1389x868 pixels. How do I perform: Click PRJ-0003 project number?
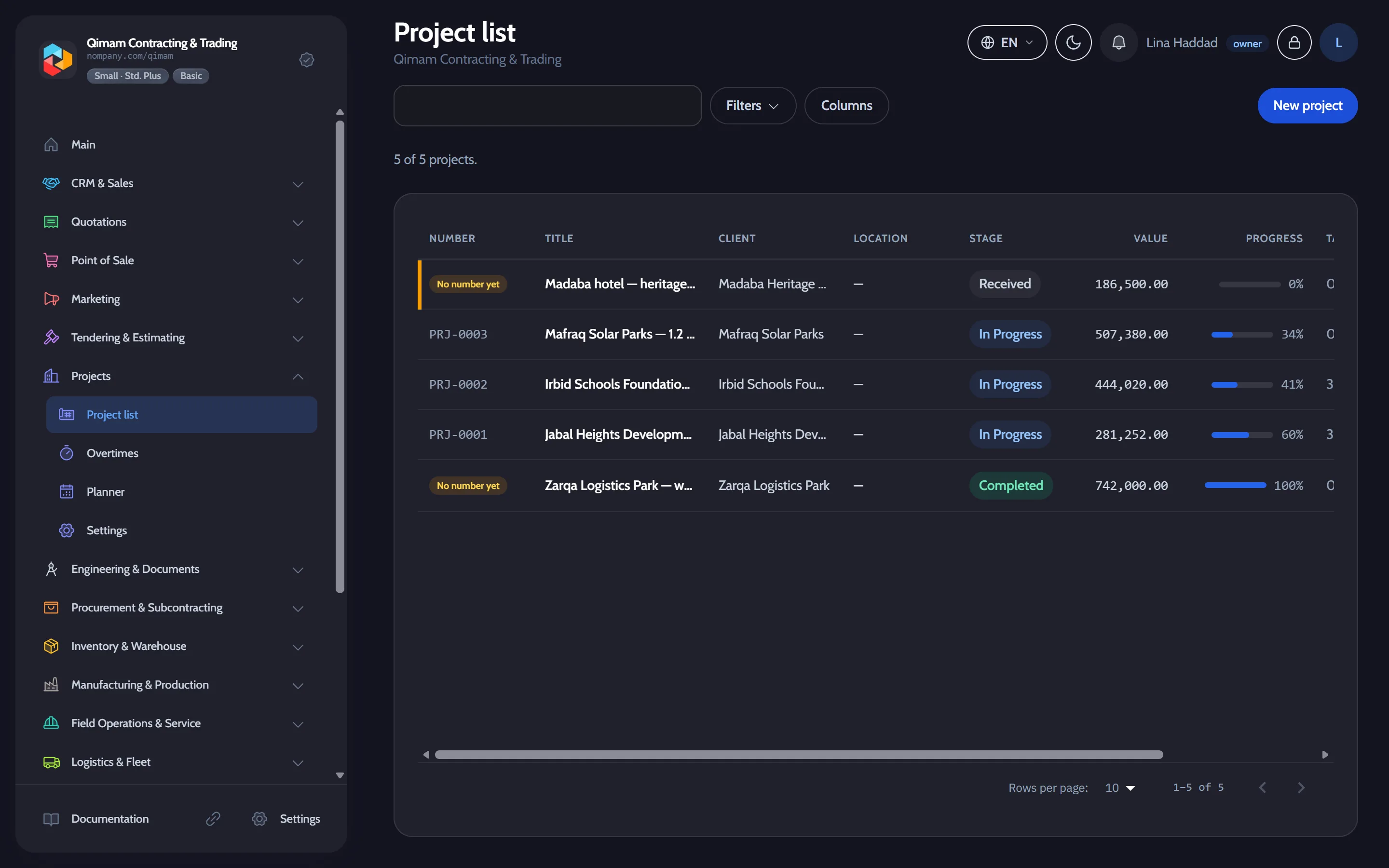(x=458, y=334)
